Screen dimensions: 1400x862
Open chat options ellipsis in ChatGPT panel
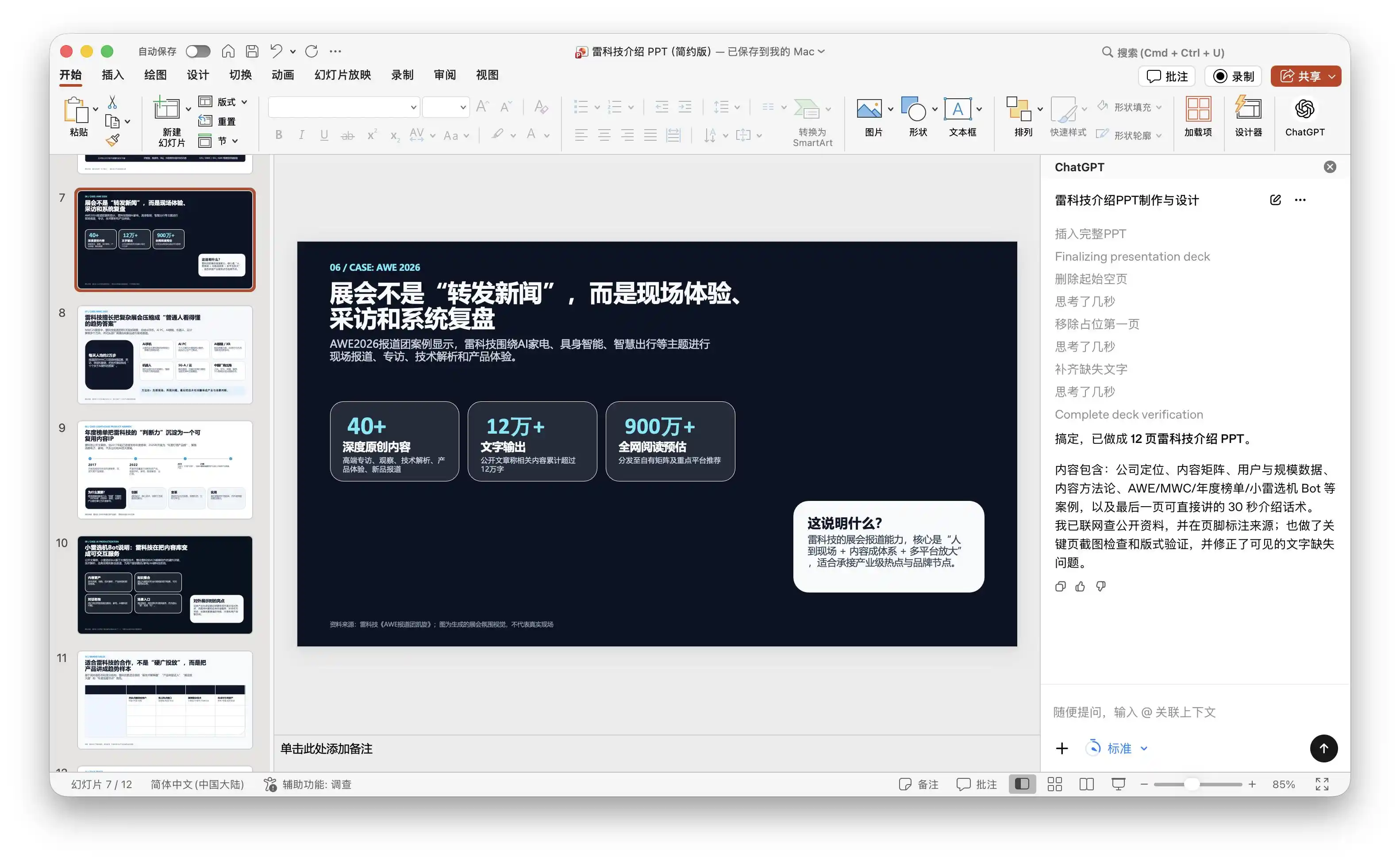[1300, 200]
